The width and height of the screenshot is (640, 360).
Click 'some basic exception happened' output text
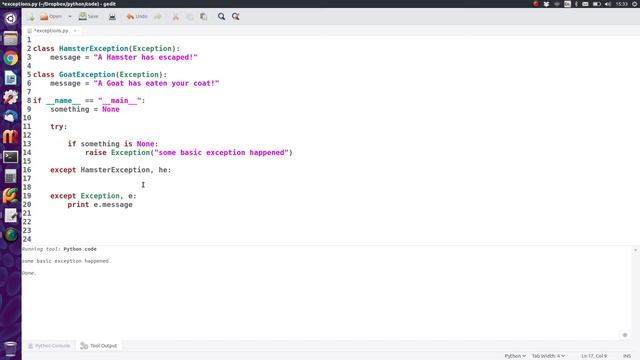pos(66,261)
